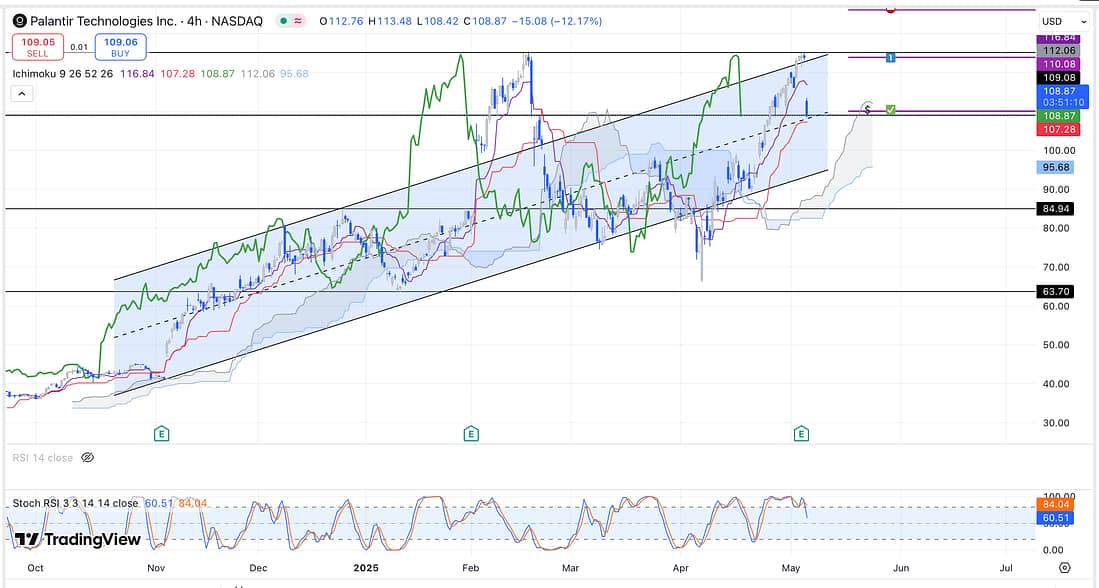
Task: Click the Palantir symbol logo icon
Action: (x=20, y=21)
